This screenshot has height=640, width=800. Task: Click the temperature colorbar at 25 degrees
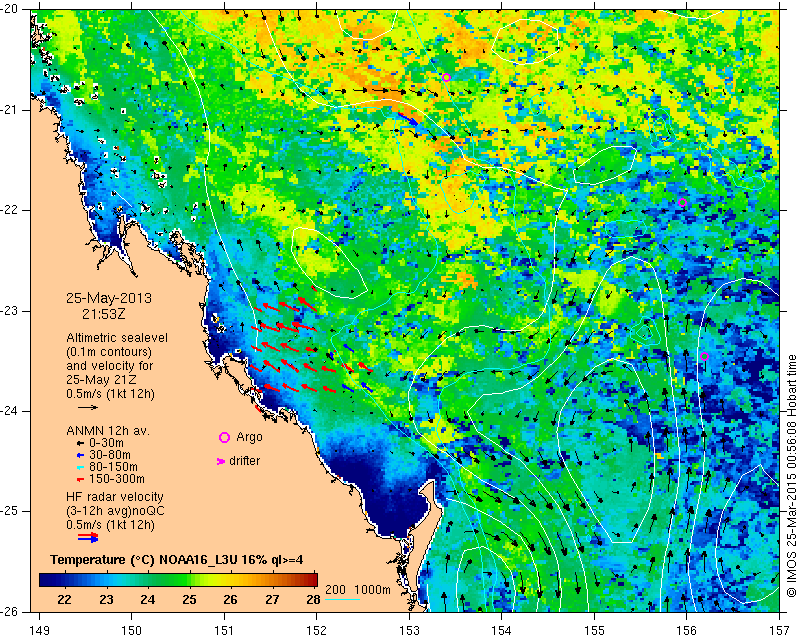[x=189, y=580]
